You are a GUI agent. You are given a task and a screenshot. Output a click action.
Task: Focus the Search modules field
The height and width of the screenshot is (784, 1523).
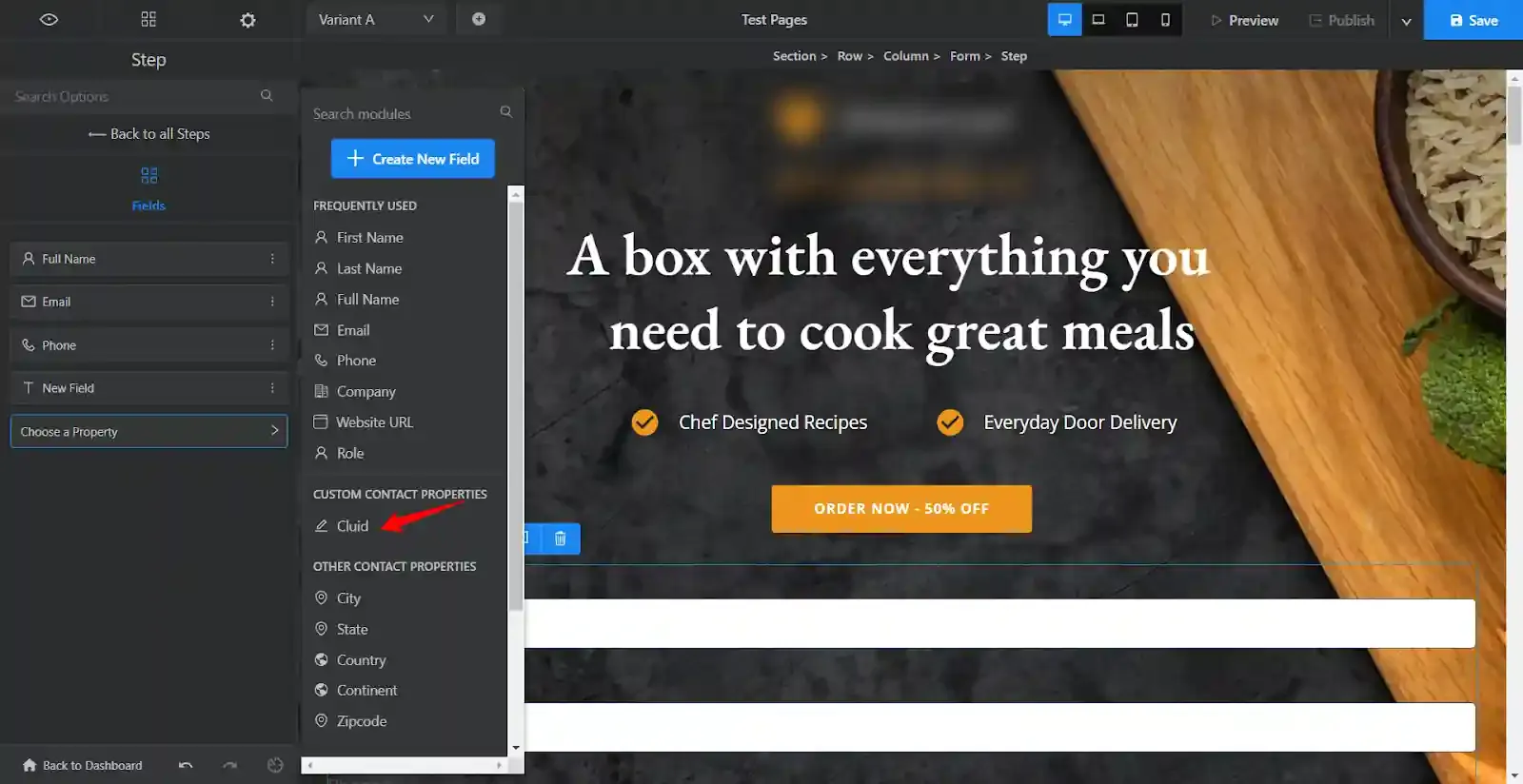[x=402, y=113]
